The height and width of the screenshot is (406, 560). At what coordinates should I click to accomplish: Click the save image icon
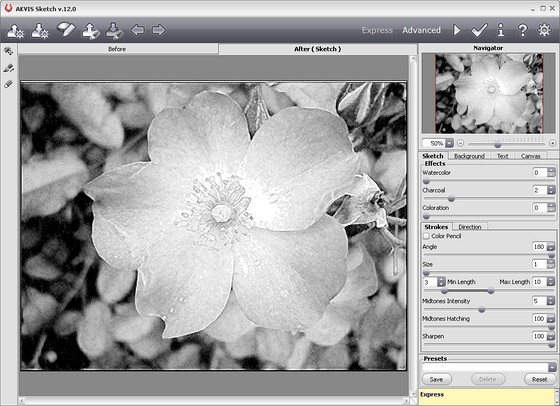coord(40,30)
